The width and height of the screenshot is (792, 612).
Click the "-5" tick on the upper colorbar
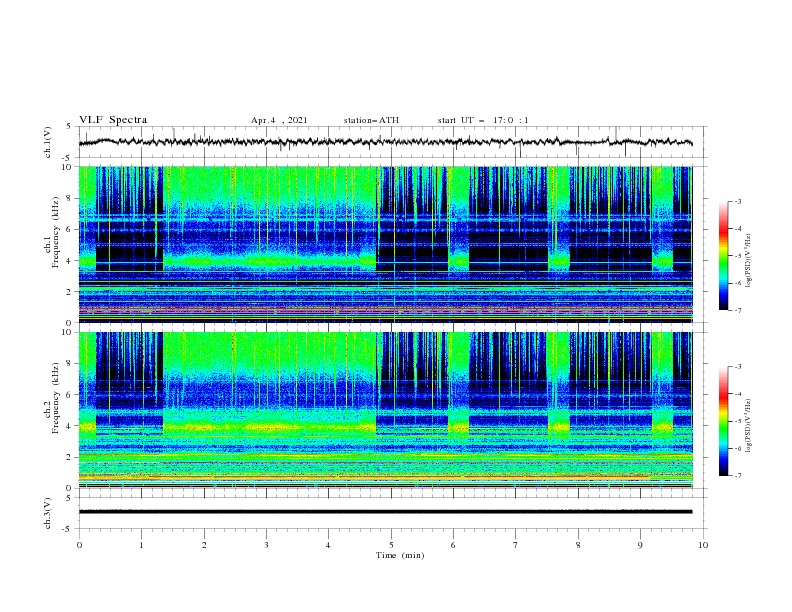point(737,256)
